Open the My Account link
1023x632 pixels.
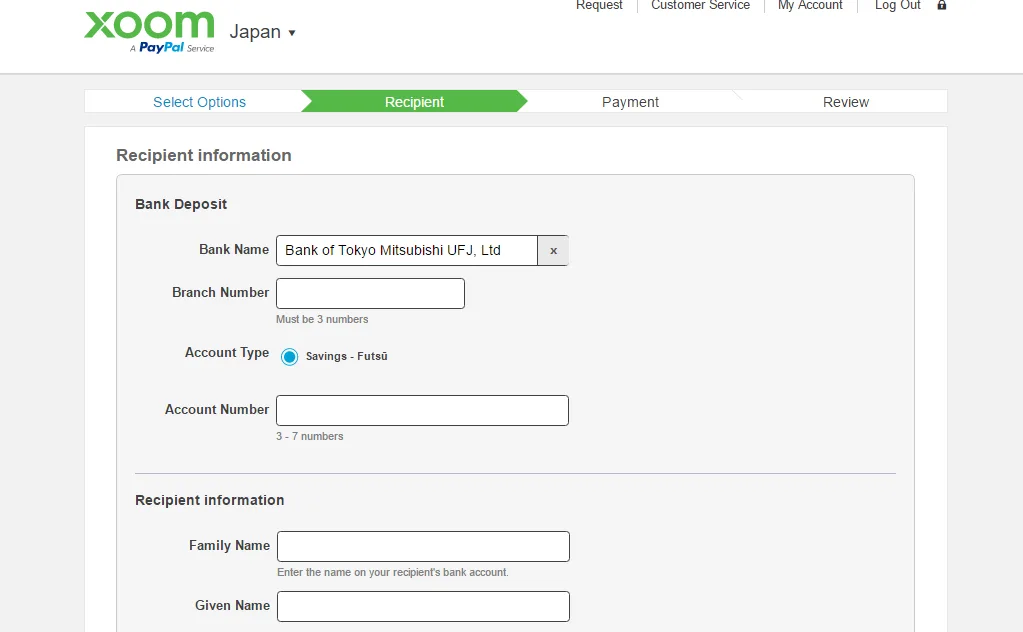810,6
